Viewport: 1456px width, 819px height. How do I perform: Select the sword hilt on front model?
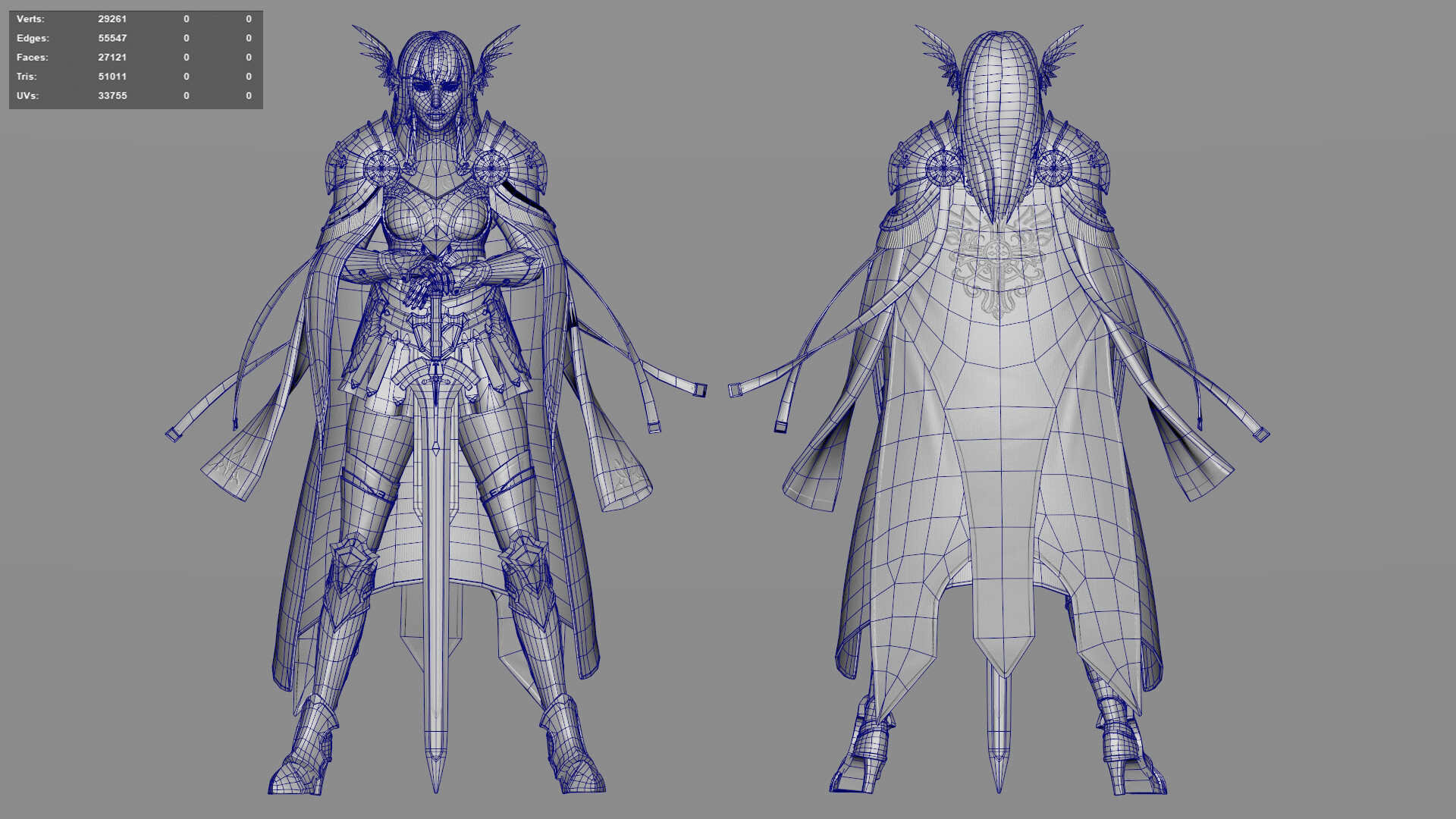[435, 328]
